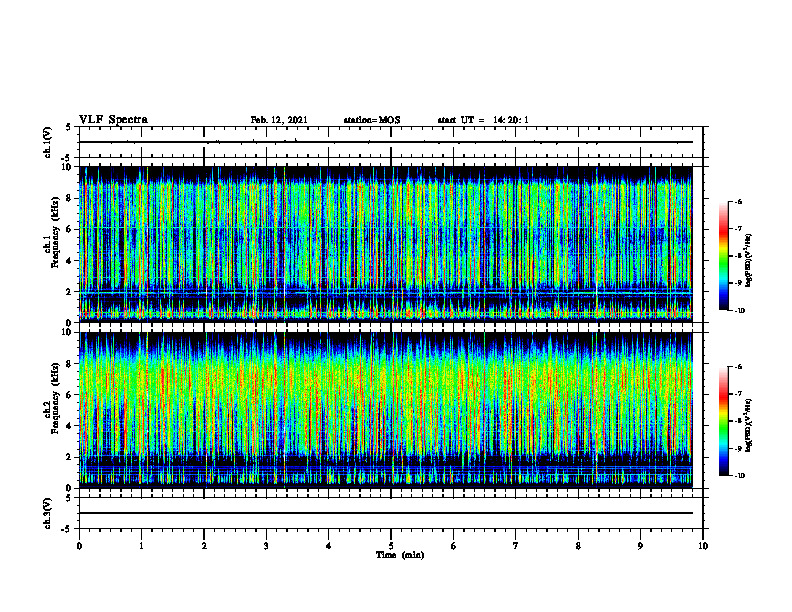This screenshot has width=792, height=612.
Task: Click the "7" tick on the time axis
Action: point(516,546)
